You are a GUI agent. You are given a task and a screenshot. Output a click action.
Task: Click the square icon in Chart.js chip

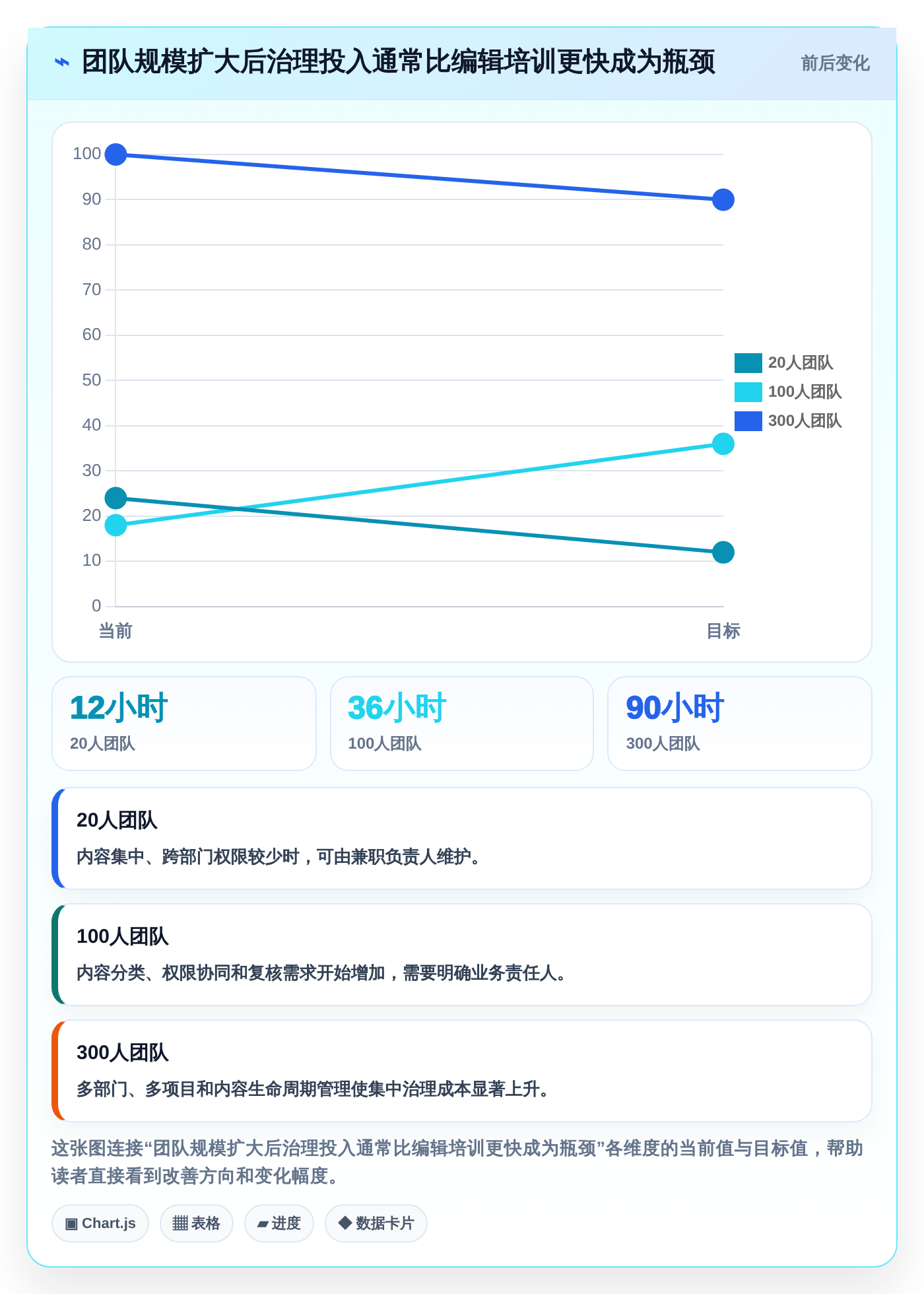(71, 1224)
